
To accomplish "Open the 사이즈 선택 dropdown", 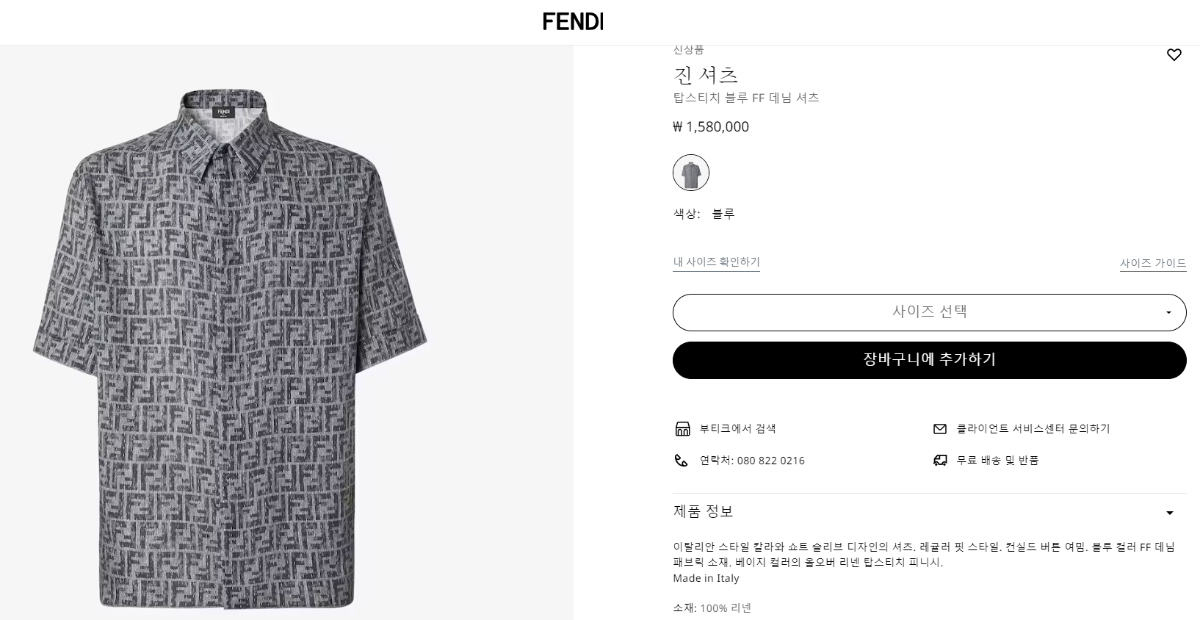I will point(929,312).
